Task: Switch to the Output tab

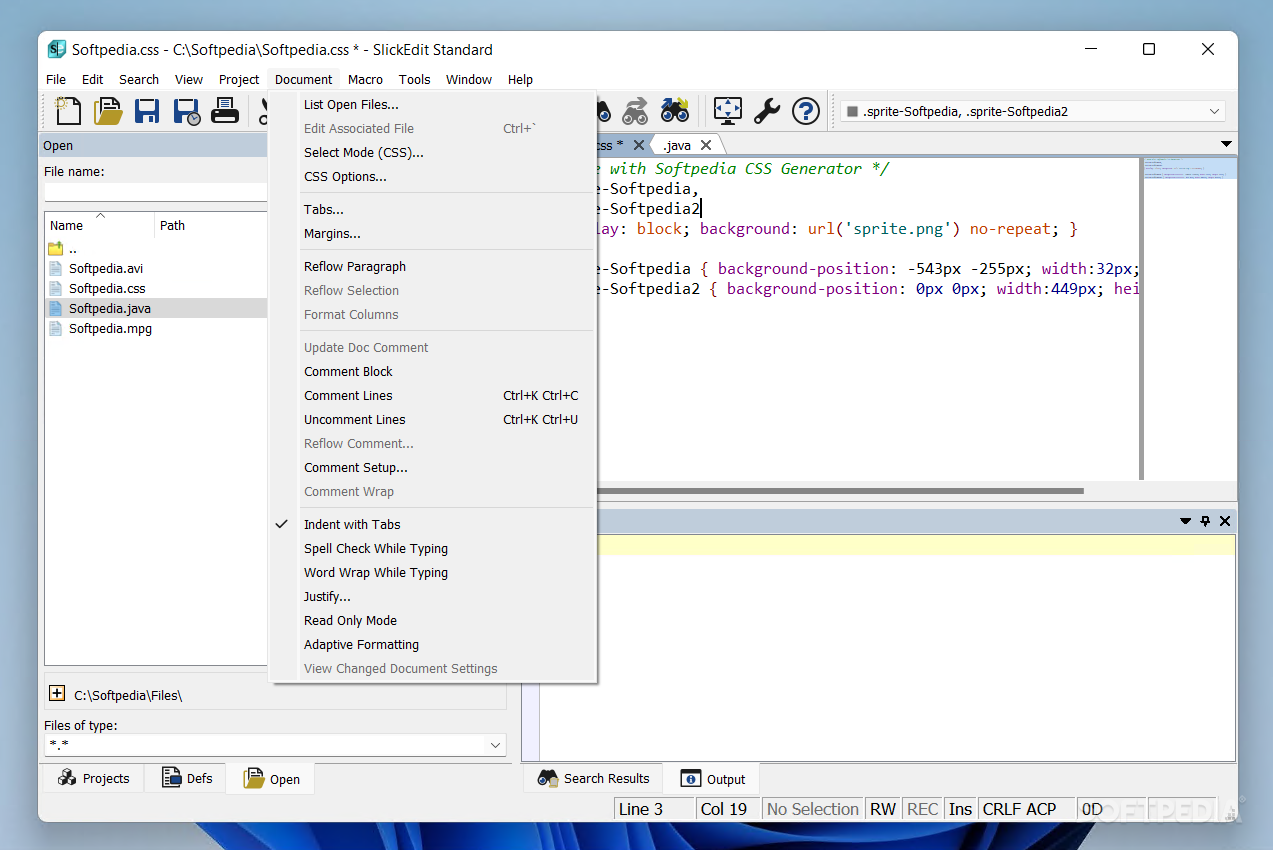Action: tap(713, 779)
